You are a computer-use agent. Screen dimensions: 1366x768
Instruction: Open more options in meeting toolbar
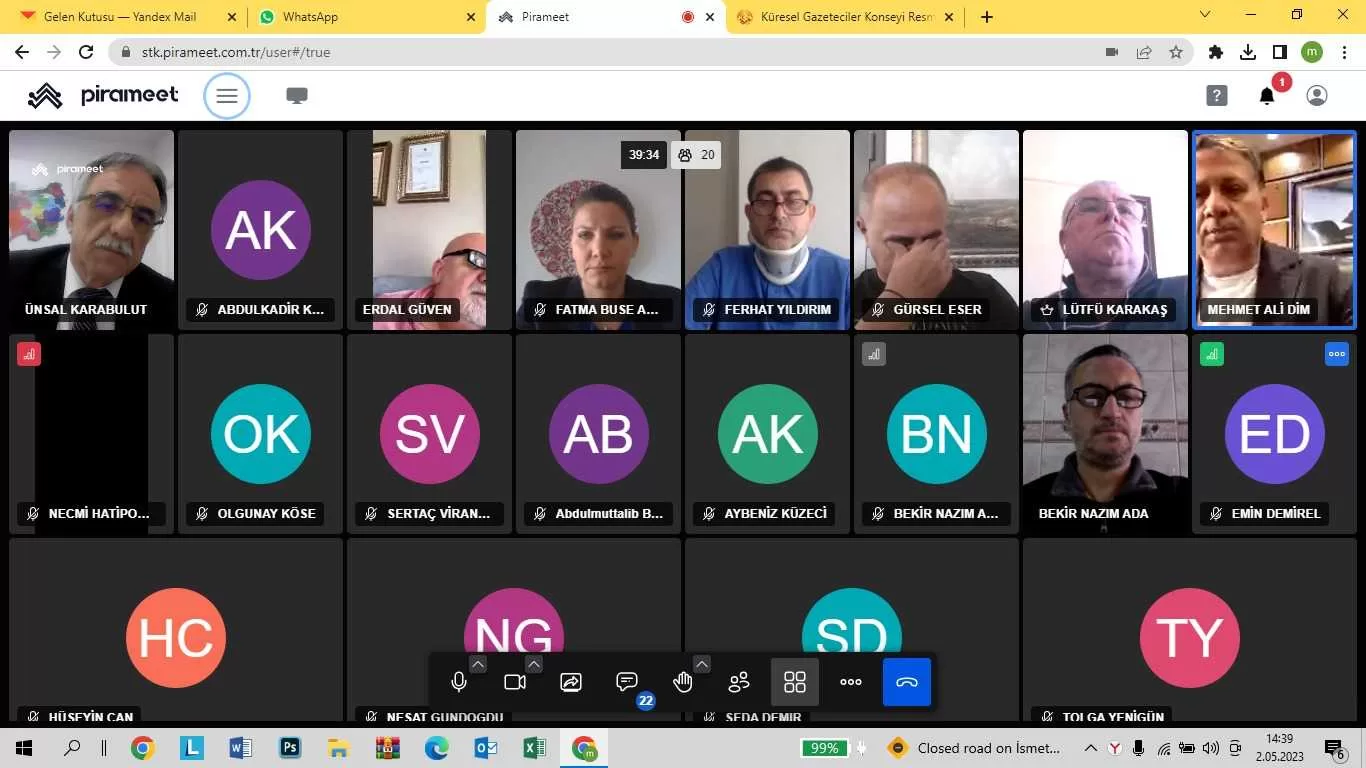pyautogui.click(x=851, y=682)
